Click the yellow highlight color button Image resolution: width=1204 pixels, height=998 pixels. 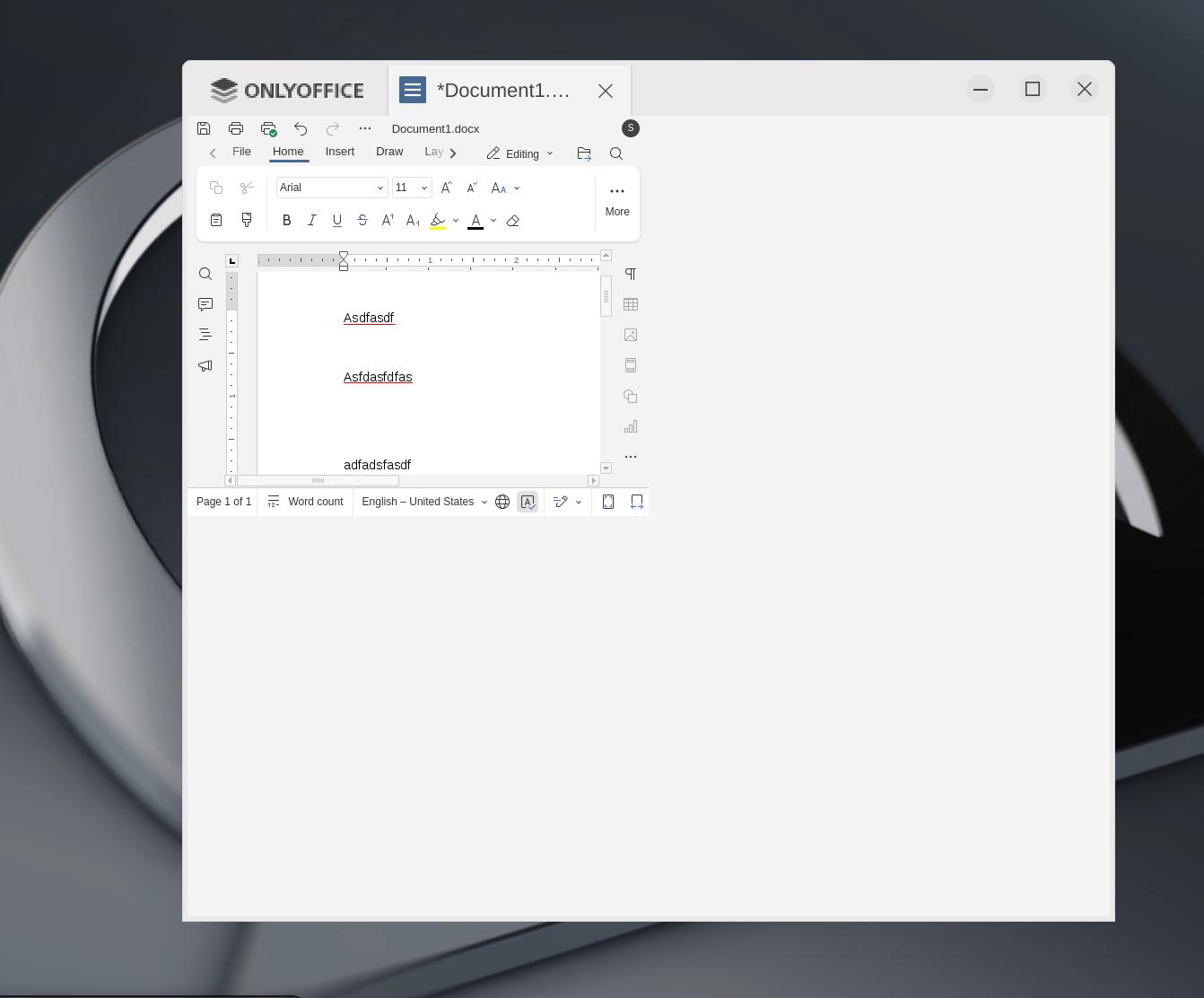click(438, 221)
